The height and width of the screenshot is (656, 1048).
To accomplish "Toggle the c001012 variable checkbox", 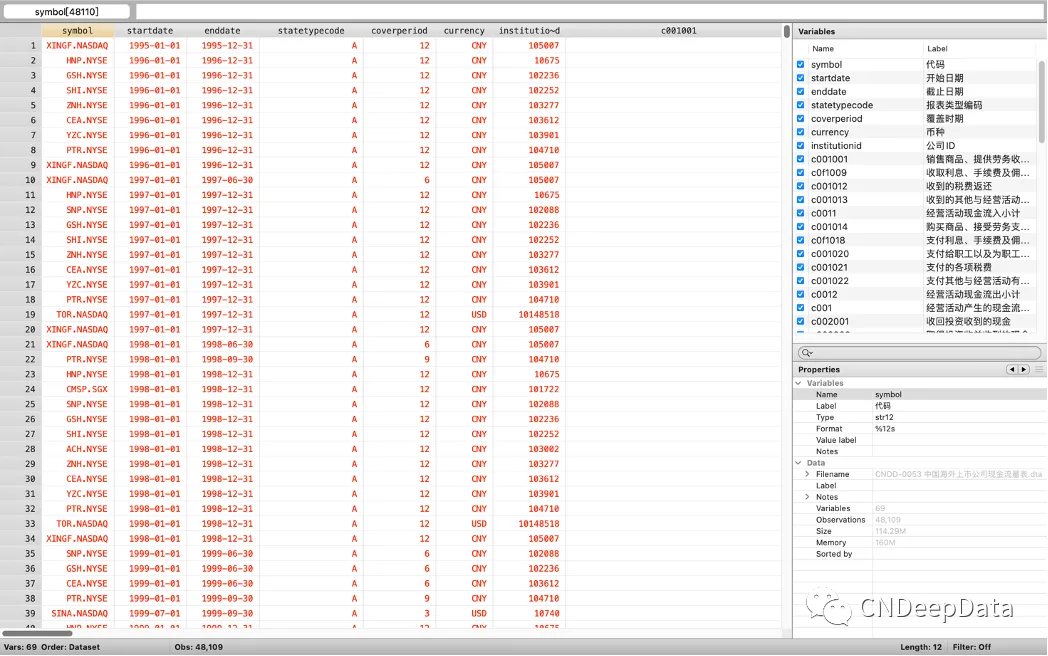I will click(x=800, y=186).
